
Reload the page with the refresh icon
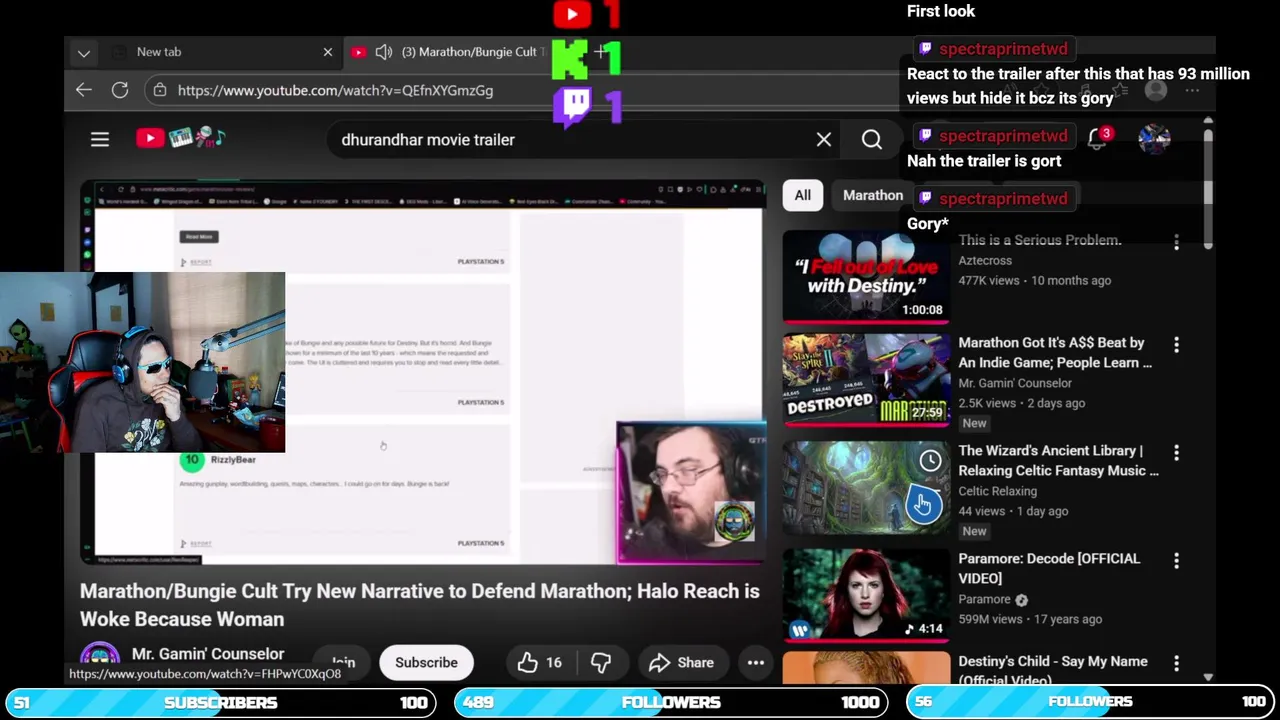(x=120, y=90)
